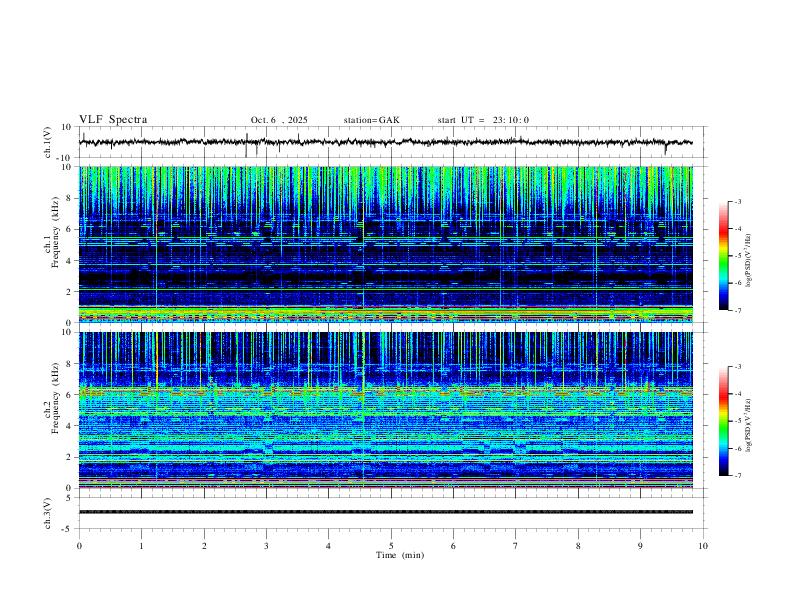
Task: Click time axis tick label "10" at far right
Action: (x=703, y=546)
